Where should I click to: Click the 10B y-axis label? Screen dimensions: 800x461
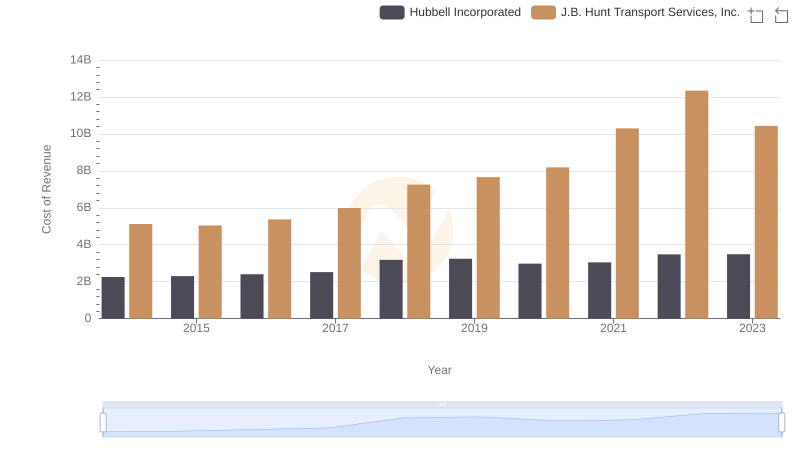coord(81,134)
